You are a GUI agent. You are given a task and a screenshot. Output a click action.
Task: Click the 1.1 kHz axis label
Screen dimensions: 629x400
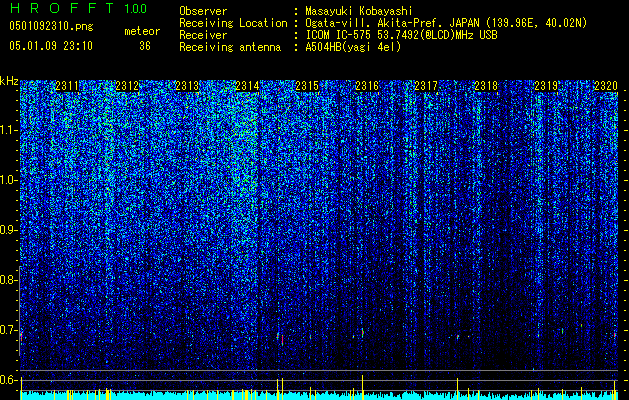8,130
